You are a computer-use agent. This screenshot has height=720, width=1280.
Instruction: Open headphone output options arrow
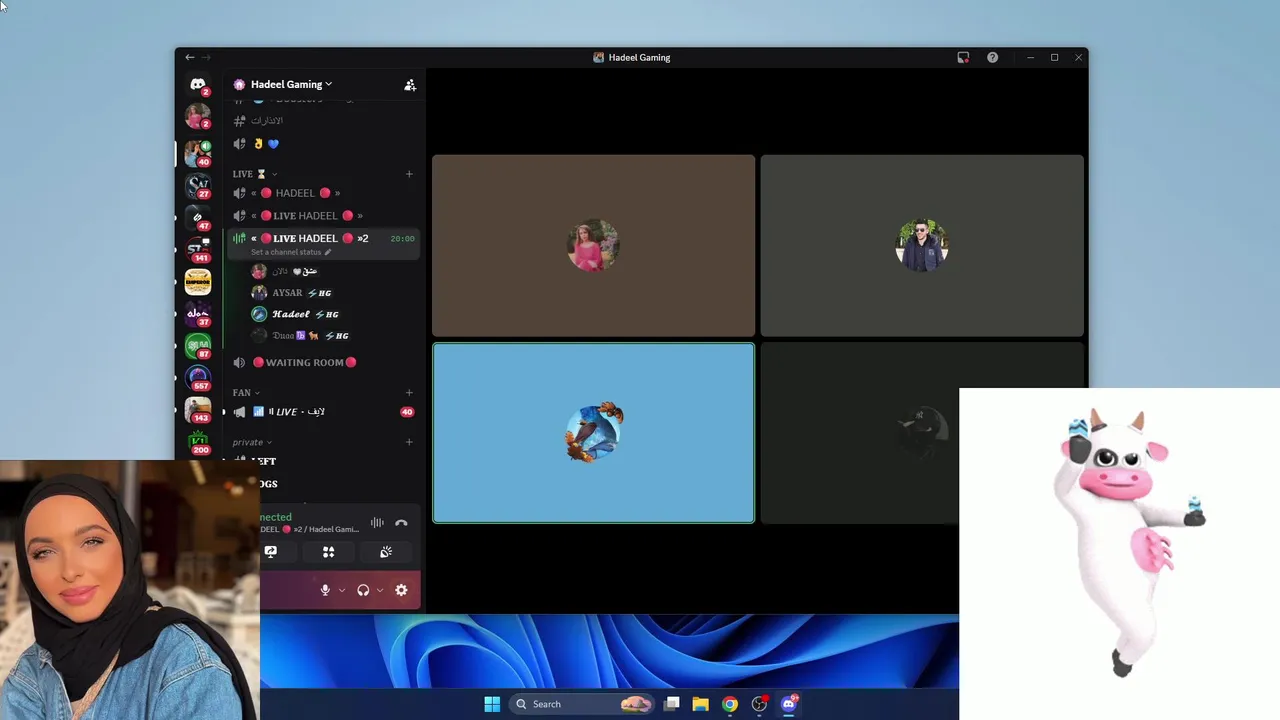[380, 590]
